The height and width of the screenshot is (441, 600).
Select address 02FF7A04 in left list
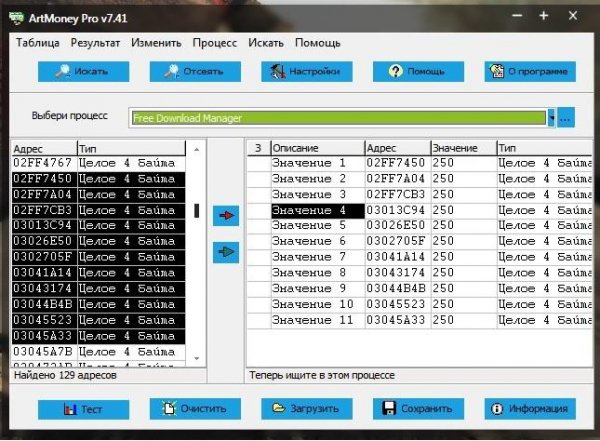click(42, 194)
